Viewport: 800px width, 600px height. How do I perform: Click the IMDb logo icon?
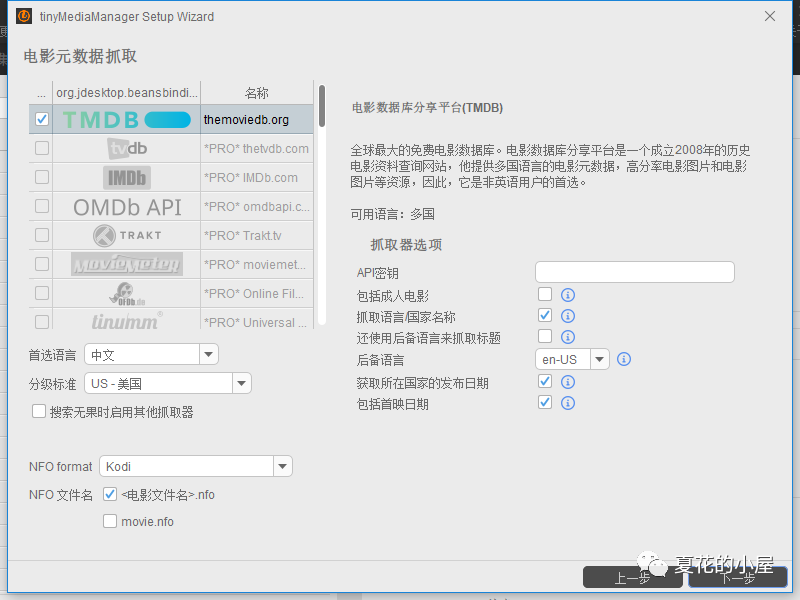(126, 177)
